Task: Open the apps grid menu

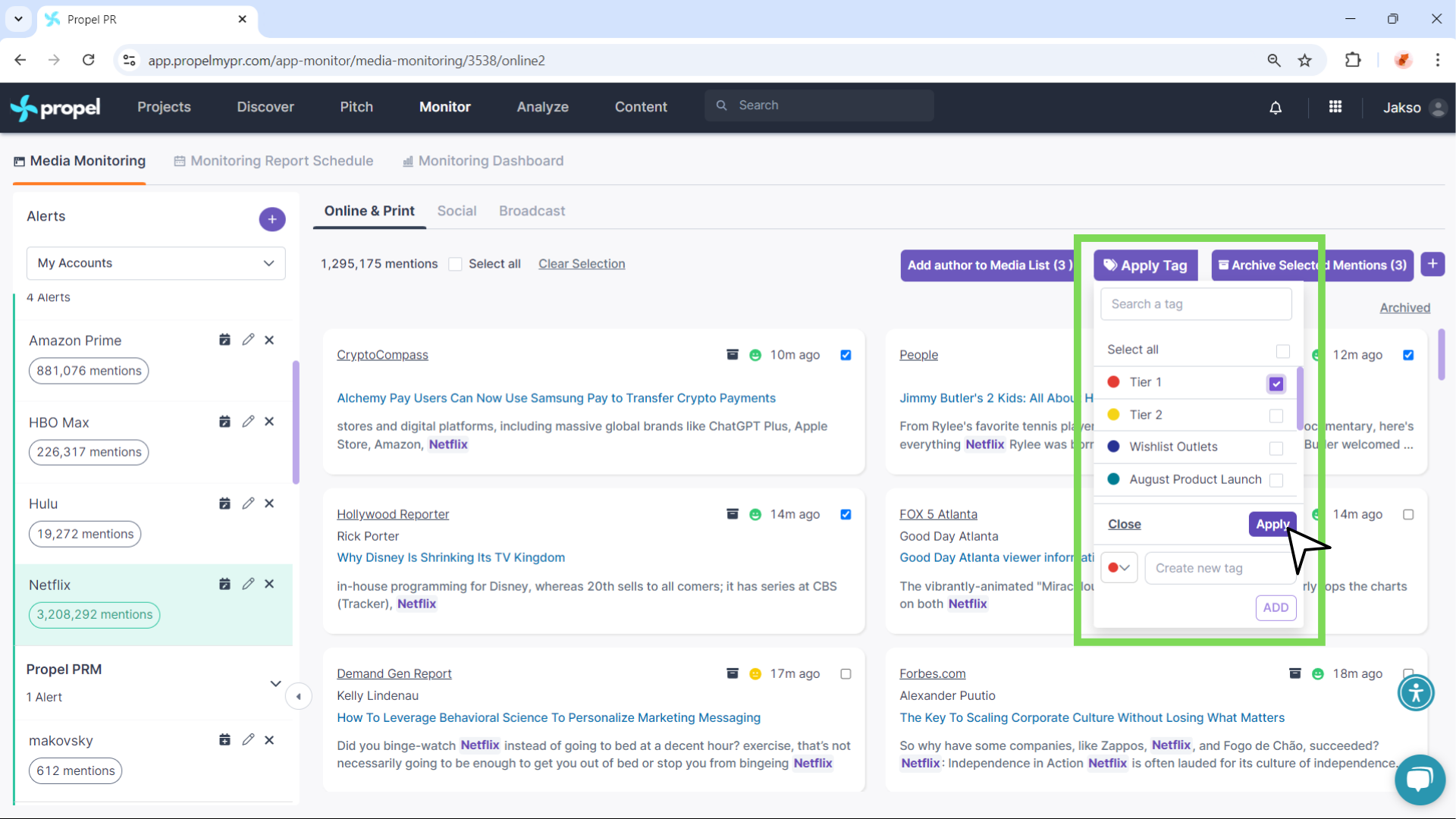Action: pos(1335,107)
